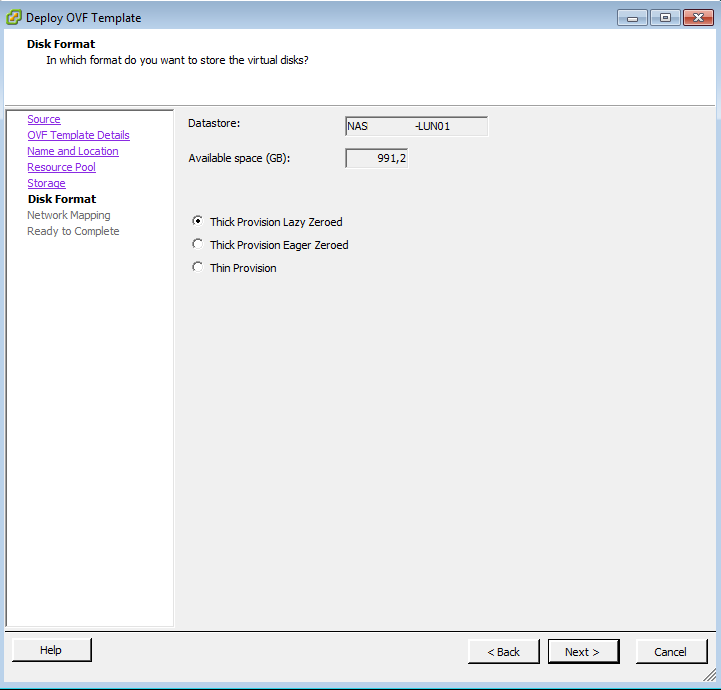Select Thick Provision Eager Zeroed option

(x=197, y=244)
